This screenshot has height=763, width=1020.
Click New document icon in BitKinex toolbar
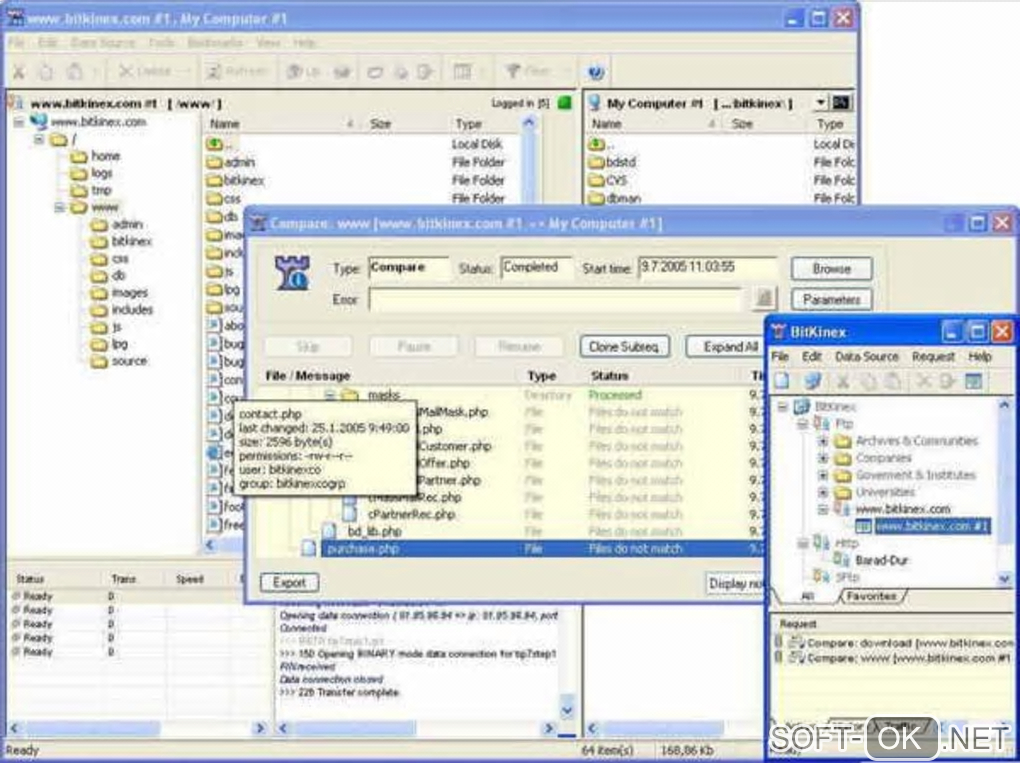[782, 381]
